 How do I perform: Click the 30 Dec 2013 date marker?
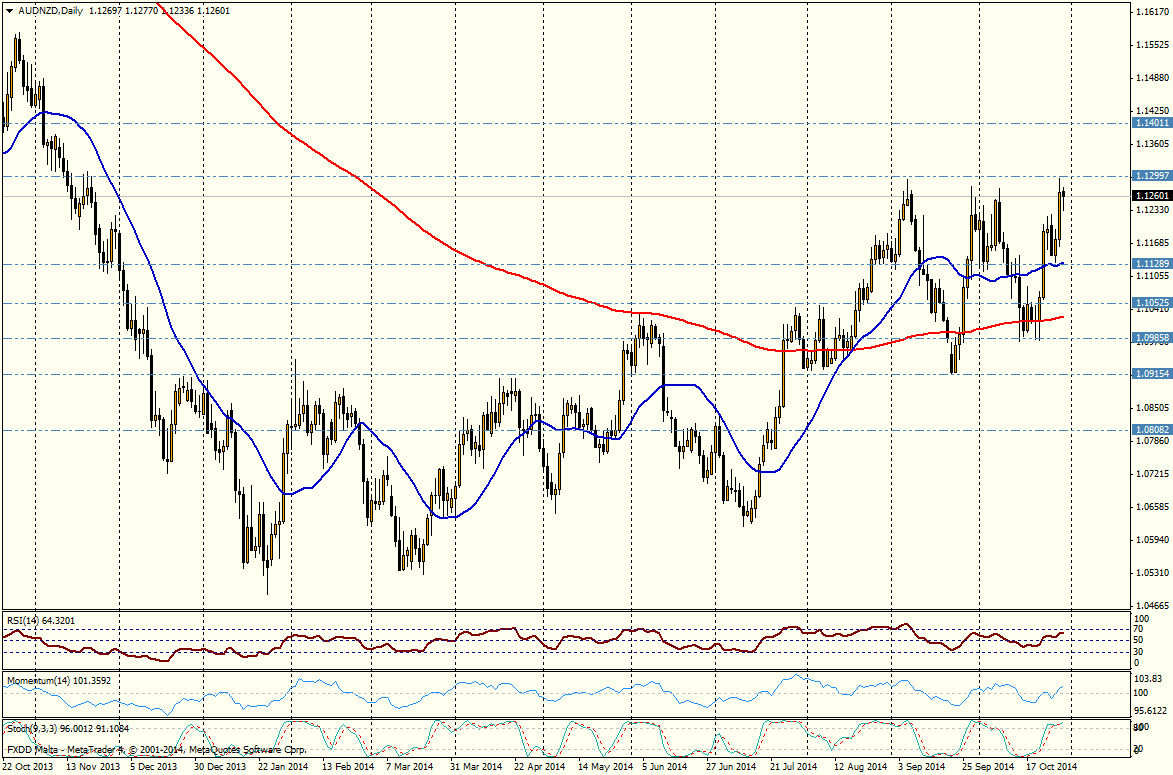(219, 767)
